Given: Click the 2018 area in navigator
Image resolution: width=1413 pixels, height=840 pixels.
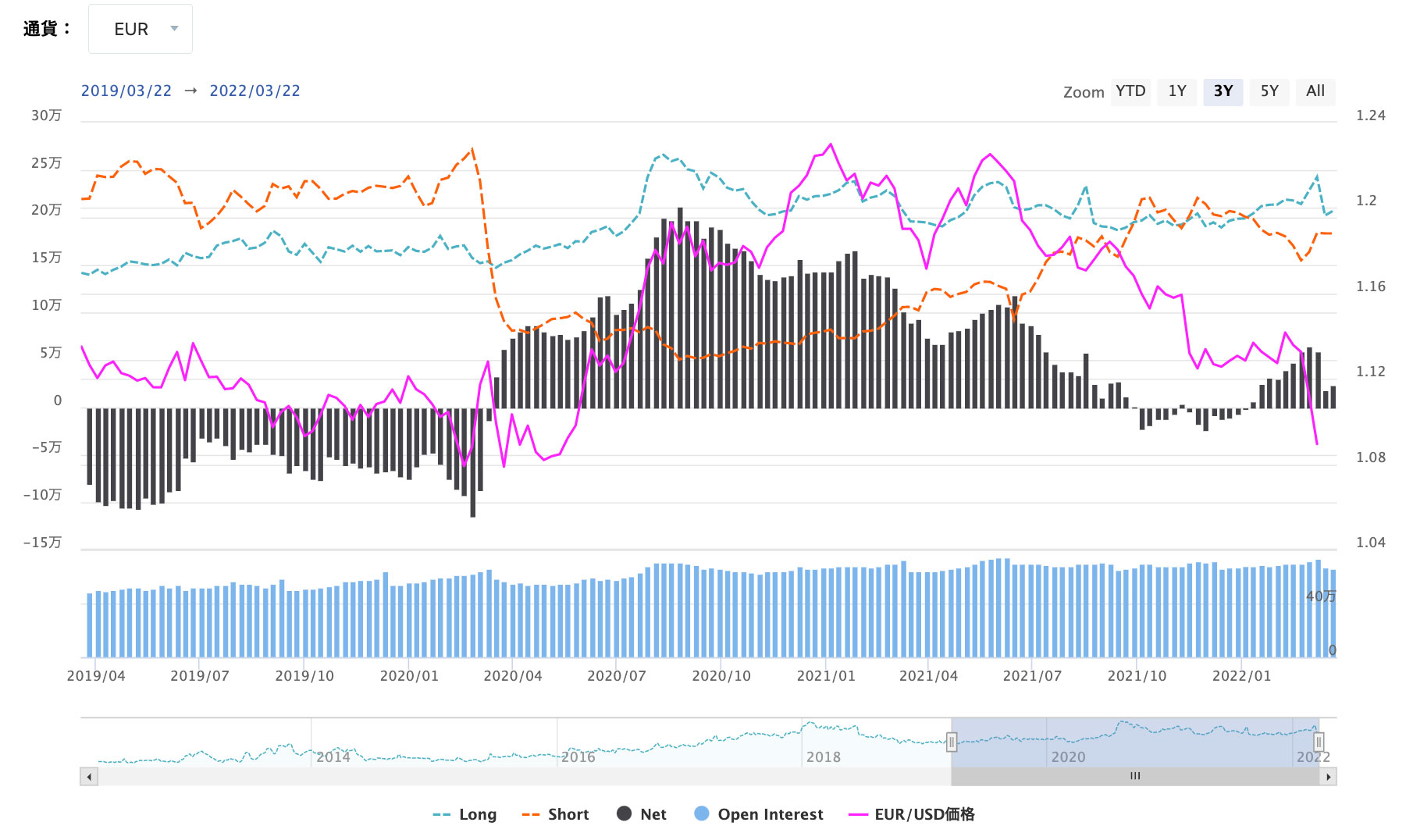Looking at the screenshot, I should click(x=824, y=756).
